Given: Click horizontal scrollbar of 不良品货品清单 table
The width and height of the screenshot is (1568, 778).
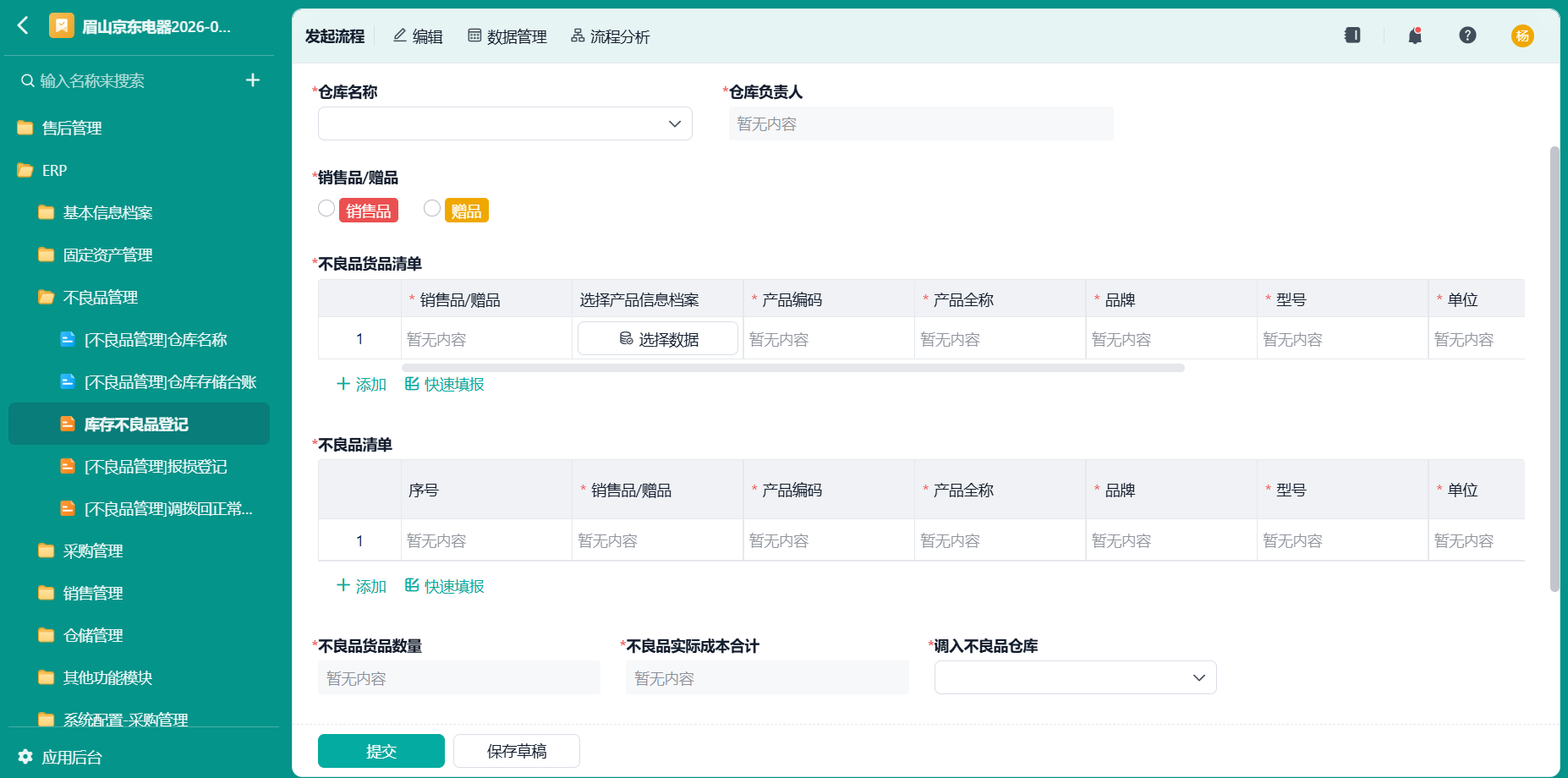Looking at the screenshot, I should click(793, 368).
